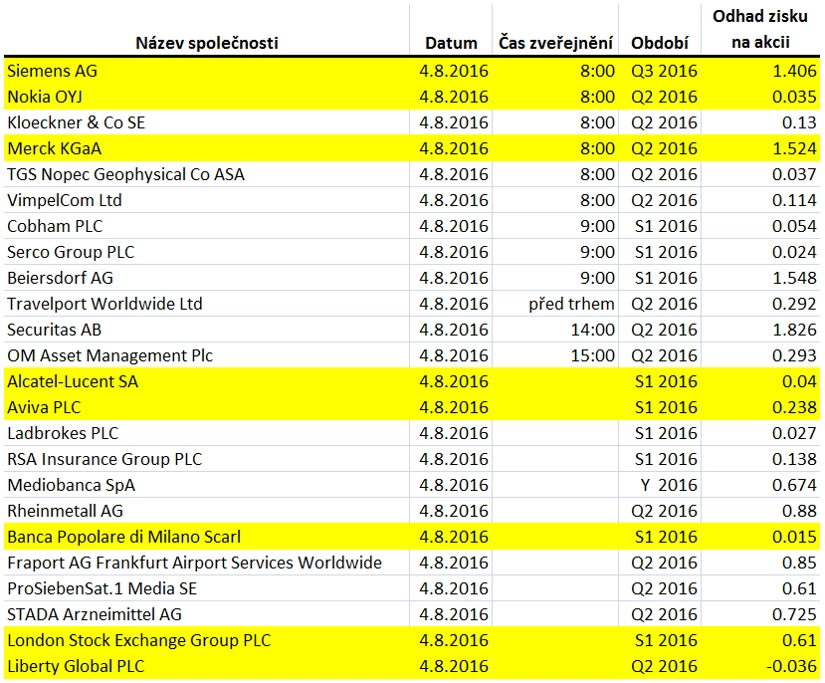Select Siemens AG estimate value 1.406
The height and width of the screenshot is (683, 825).
click(x=794, y=71)
